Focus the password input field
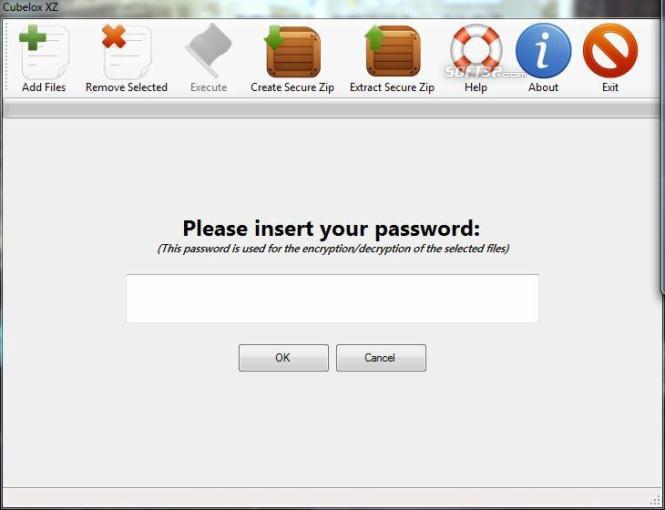Screen dimensions: 665x510 coord(332,298)
